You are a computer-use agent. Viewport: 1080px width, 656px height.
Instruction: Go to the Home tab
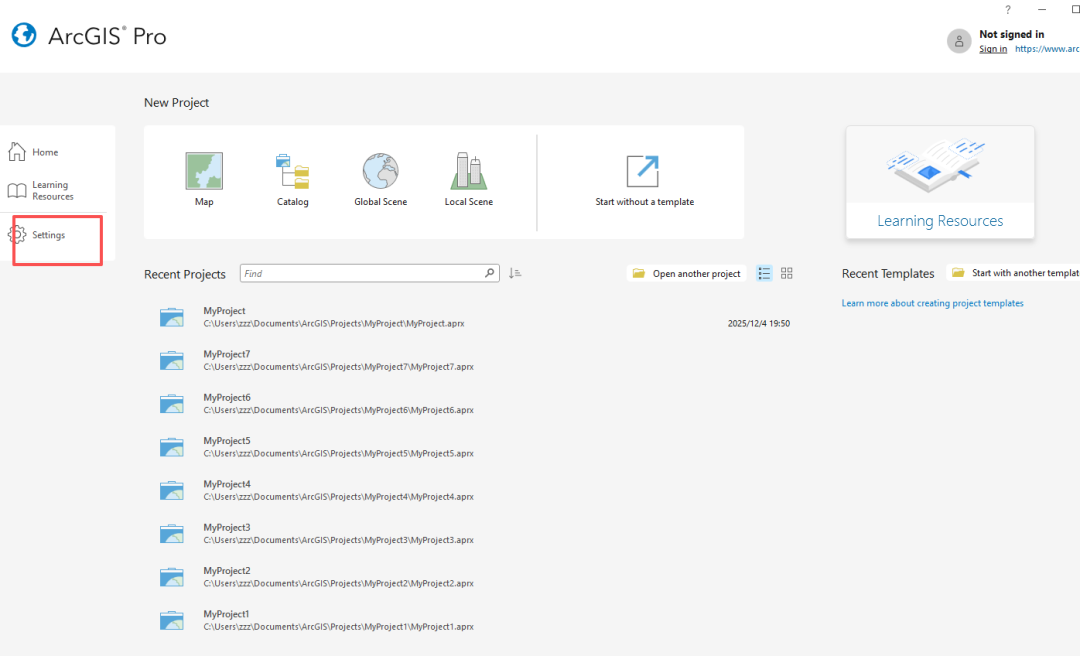pyautogui.click(x=44, y=153)
